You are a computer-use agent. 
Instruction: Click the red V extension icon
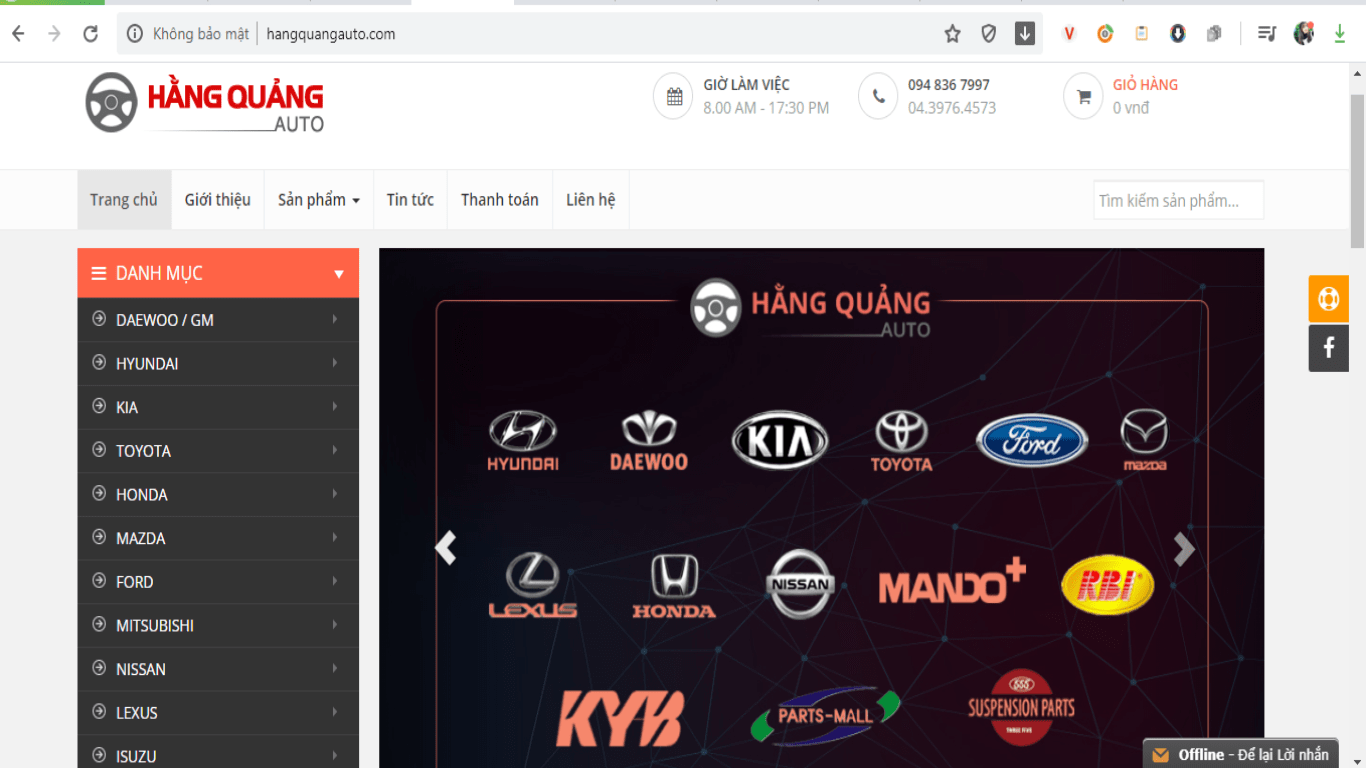pos(1069,34)
